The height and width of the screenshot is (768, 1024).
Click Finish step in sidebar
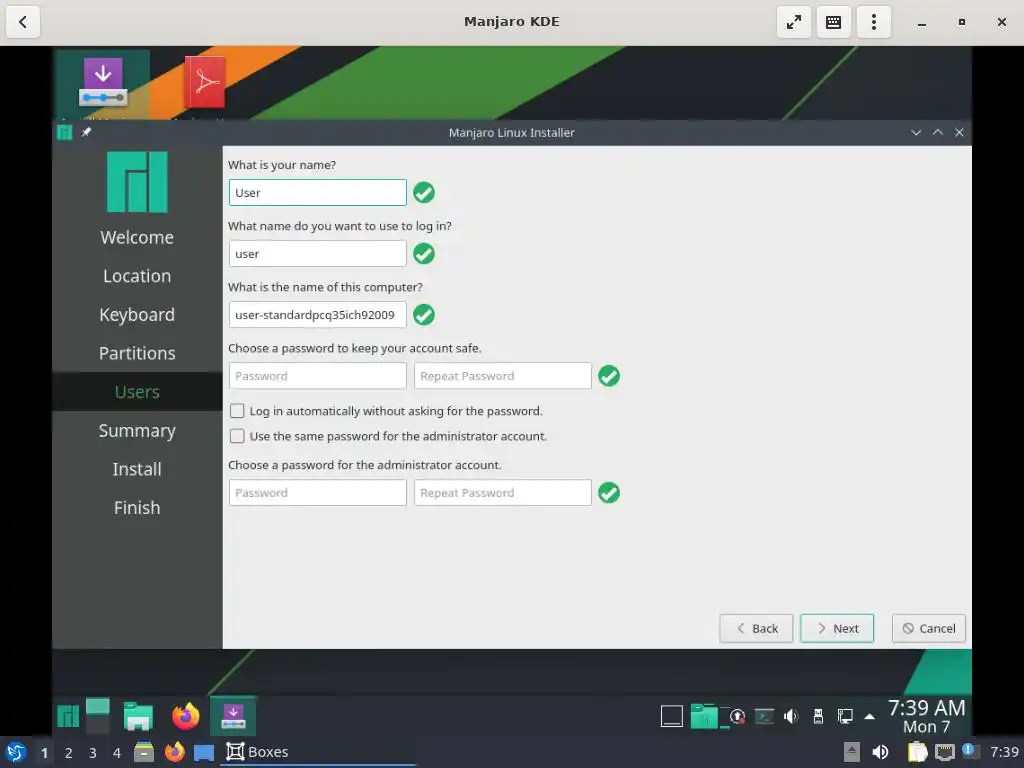coord(137,507)
